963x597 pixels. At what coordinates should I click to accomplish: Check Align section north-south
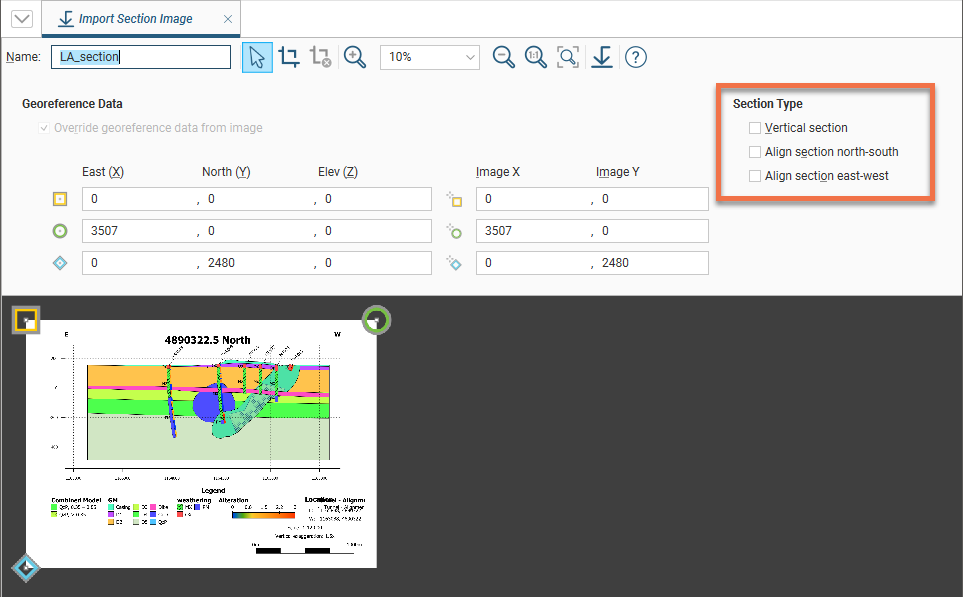tap(755, 152)
